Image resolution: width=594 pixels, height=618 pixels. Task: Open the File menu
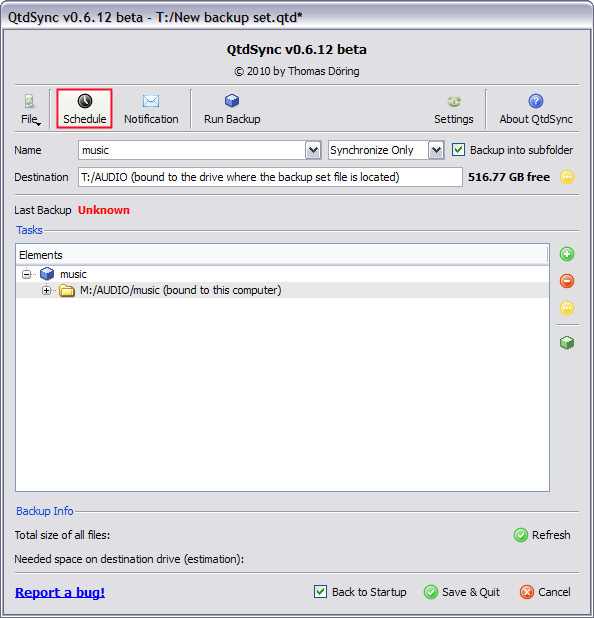point(30,108)
